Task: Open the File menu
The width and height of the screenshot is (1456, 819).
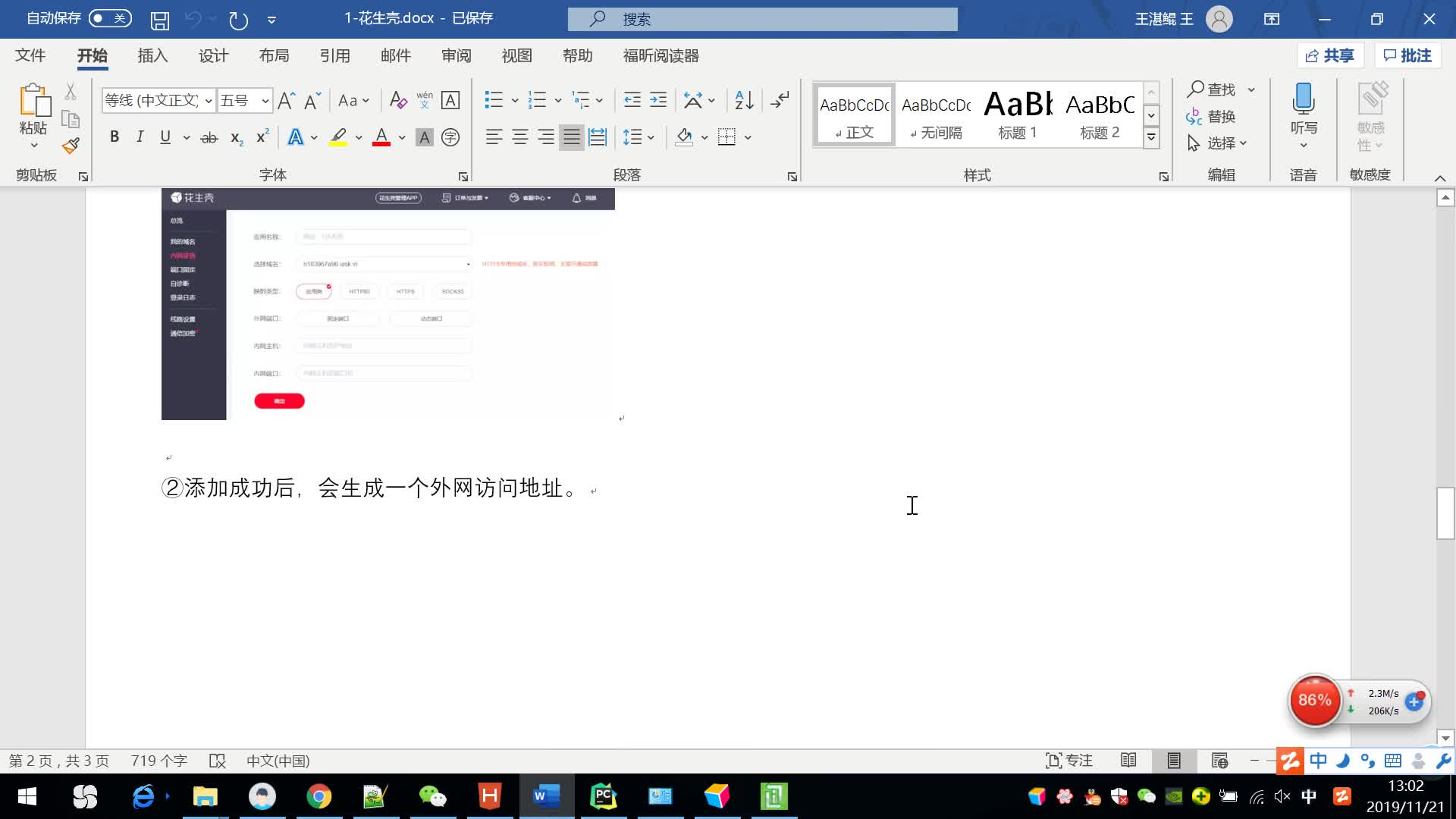Action: pos(30,55)
